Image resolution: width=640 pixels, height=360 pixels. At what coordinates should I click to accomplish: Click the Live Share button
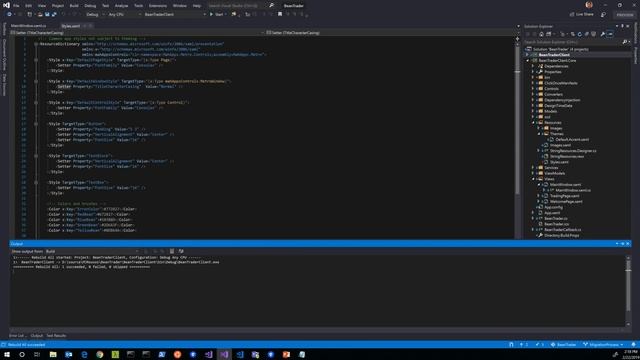tap(582, 14)
